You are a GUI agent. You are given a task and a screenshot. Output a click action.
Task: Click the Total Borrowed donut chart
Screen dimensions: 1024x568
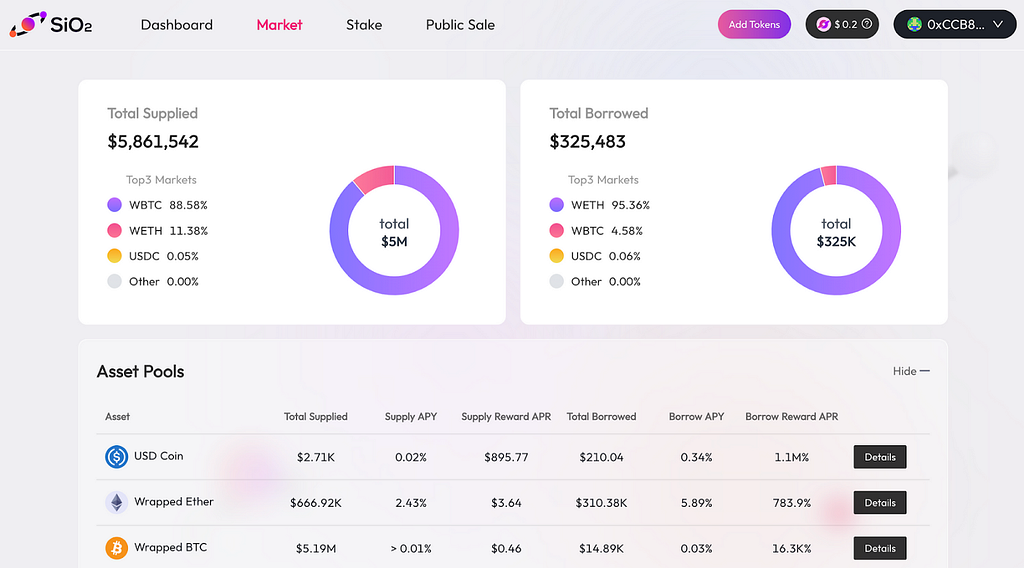pyautogui.click(x=836, y=230)
